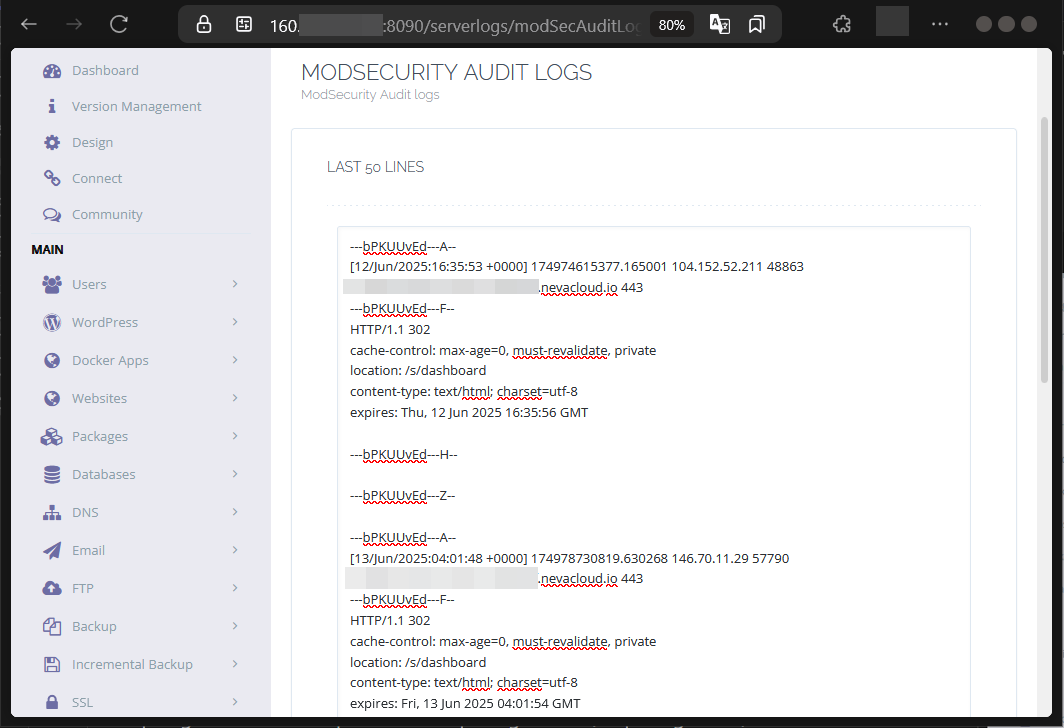Expand the FTP menu chevron
The image size is (1064, 728).
click(235, 588)
